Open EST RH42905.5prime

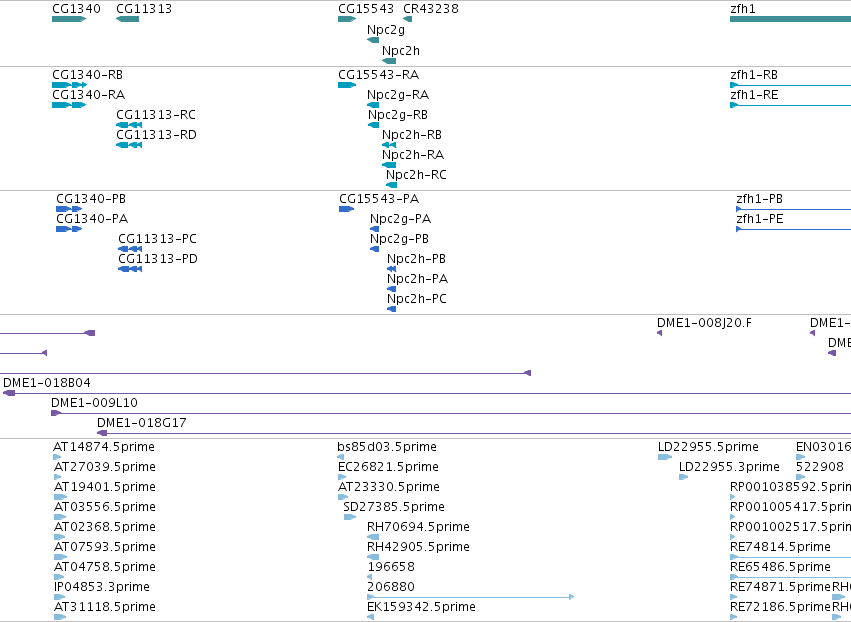coord(418,547)
